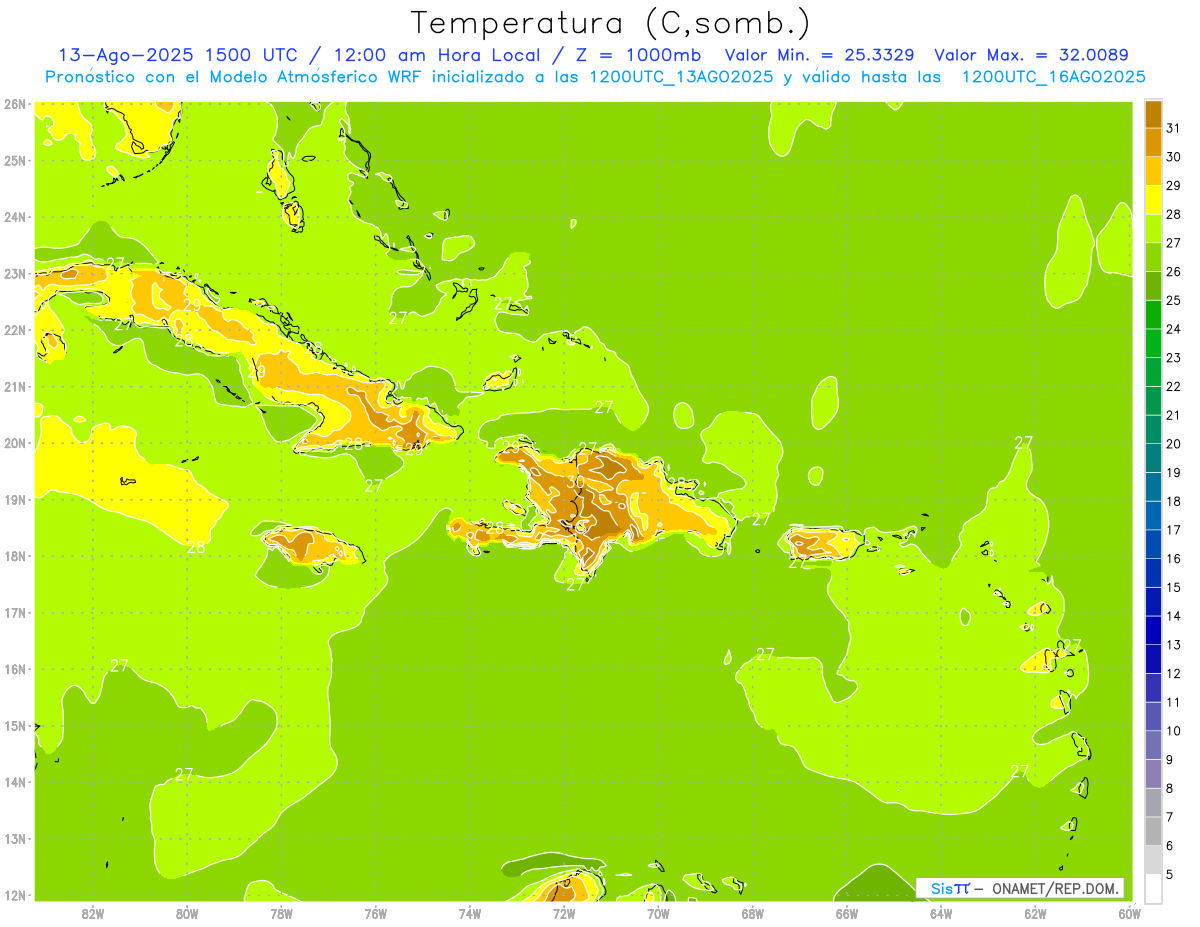Click the "Valor Max. = 32.0089" text
This screenshot has height=927, width=1200.
(x=1031, y=55)
